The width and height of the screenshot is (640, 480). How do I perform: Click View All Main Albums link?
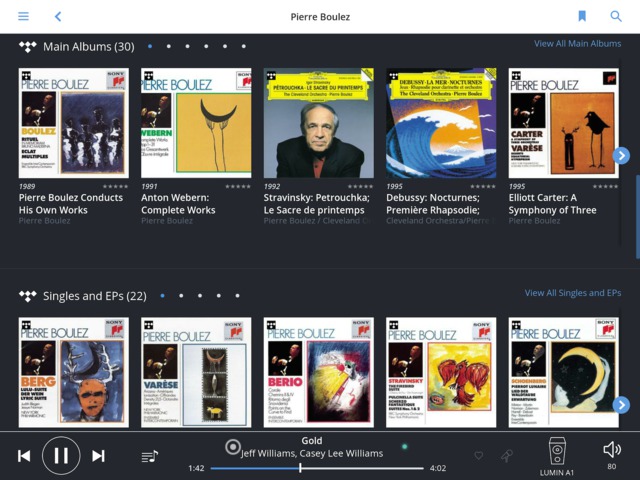(577, 44)
